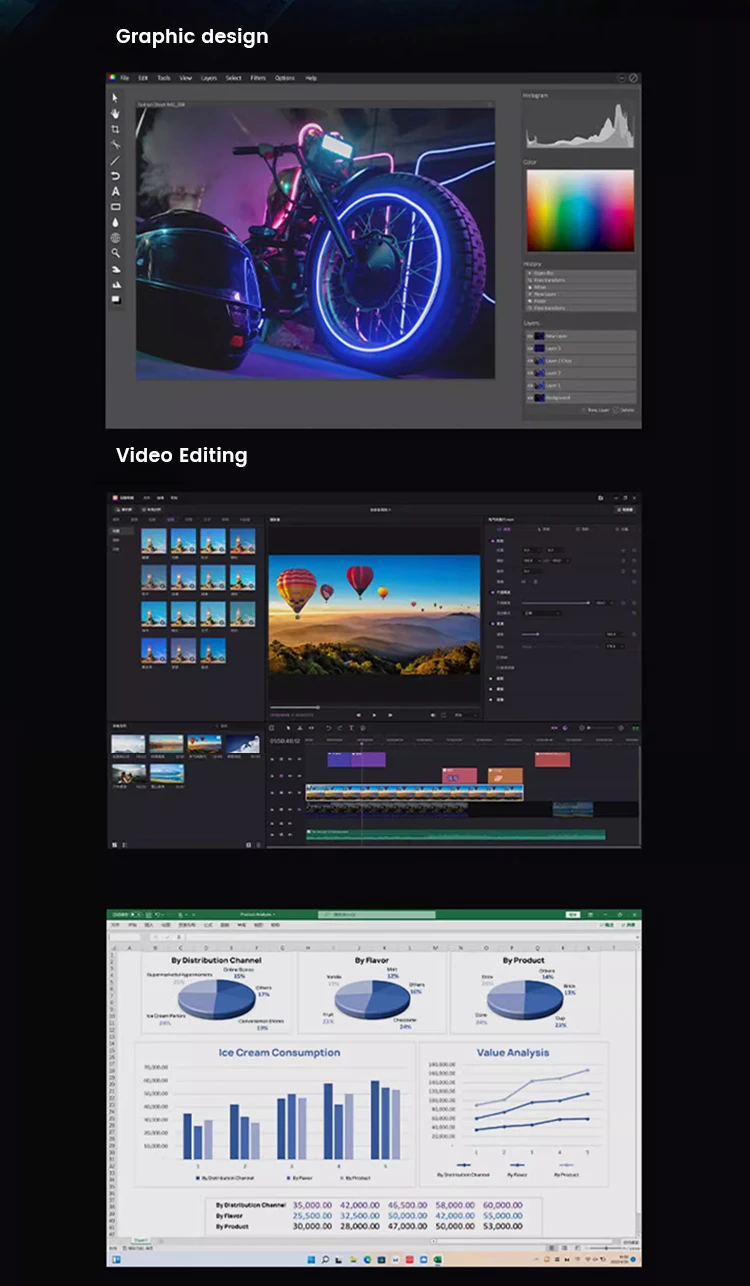The image size is (750, 1286).
Task: Open the hot-air balloon clip in media bin
Action: coord(205,743)
